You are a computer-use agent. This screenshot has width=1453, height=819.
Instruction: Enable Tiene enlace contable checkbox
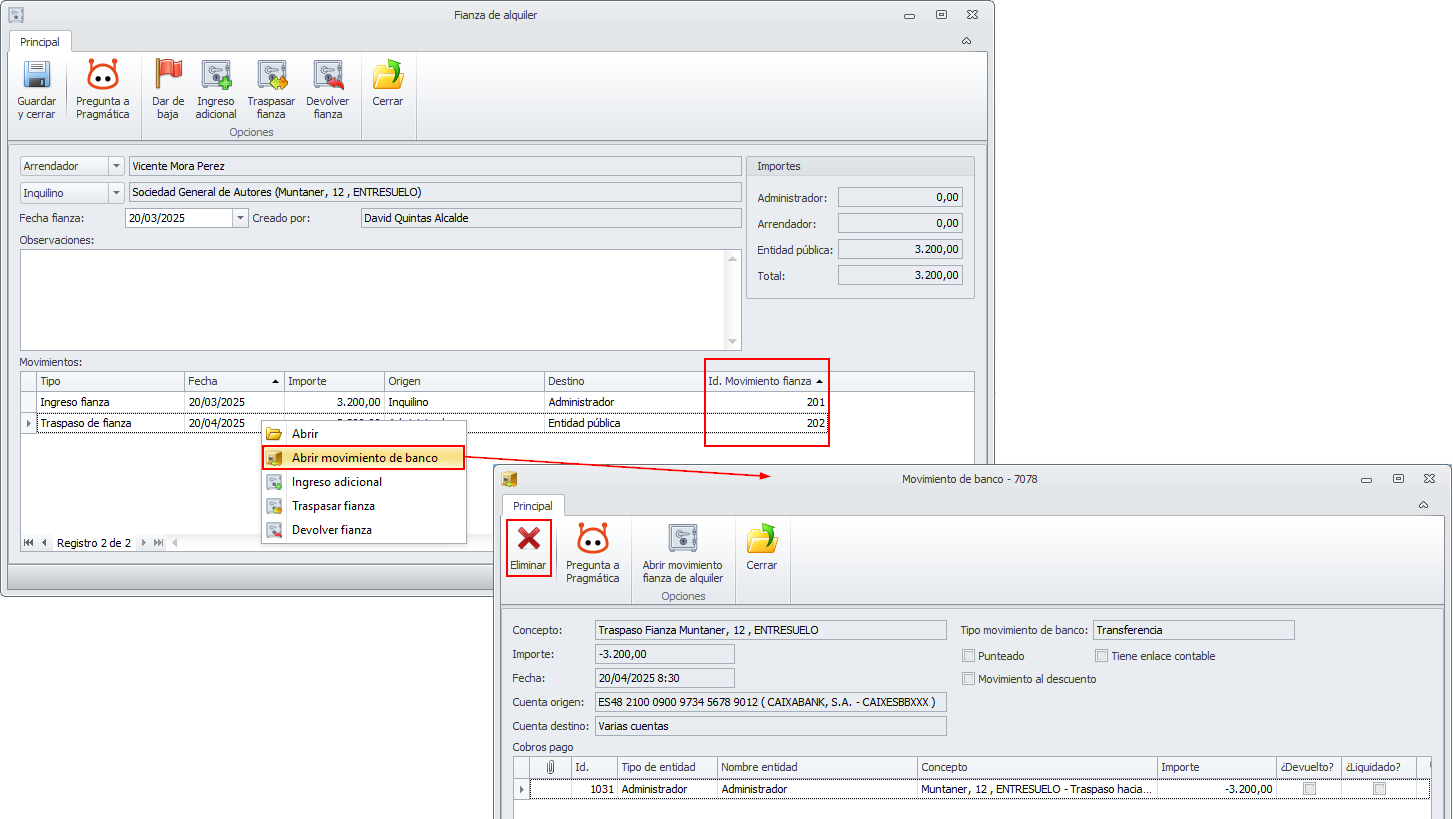pos(1102,656)
